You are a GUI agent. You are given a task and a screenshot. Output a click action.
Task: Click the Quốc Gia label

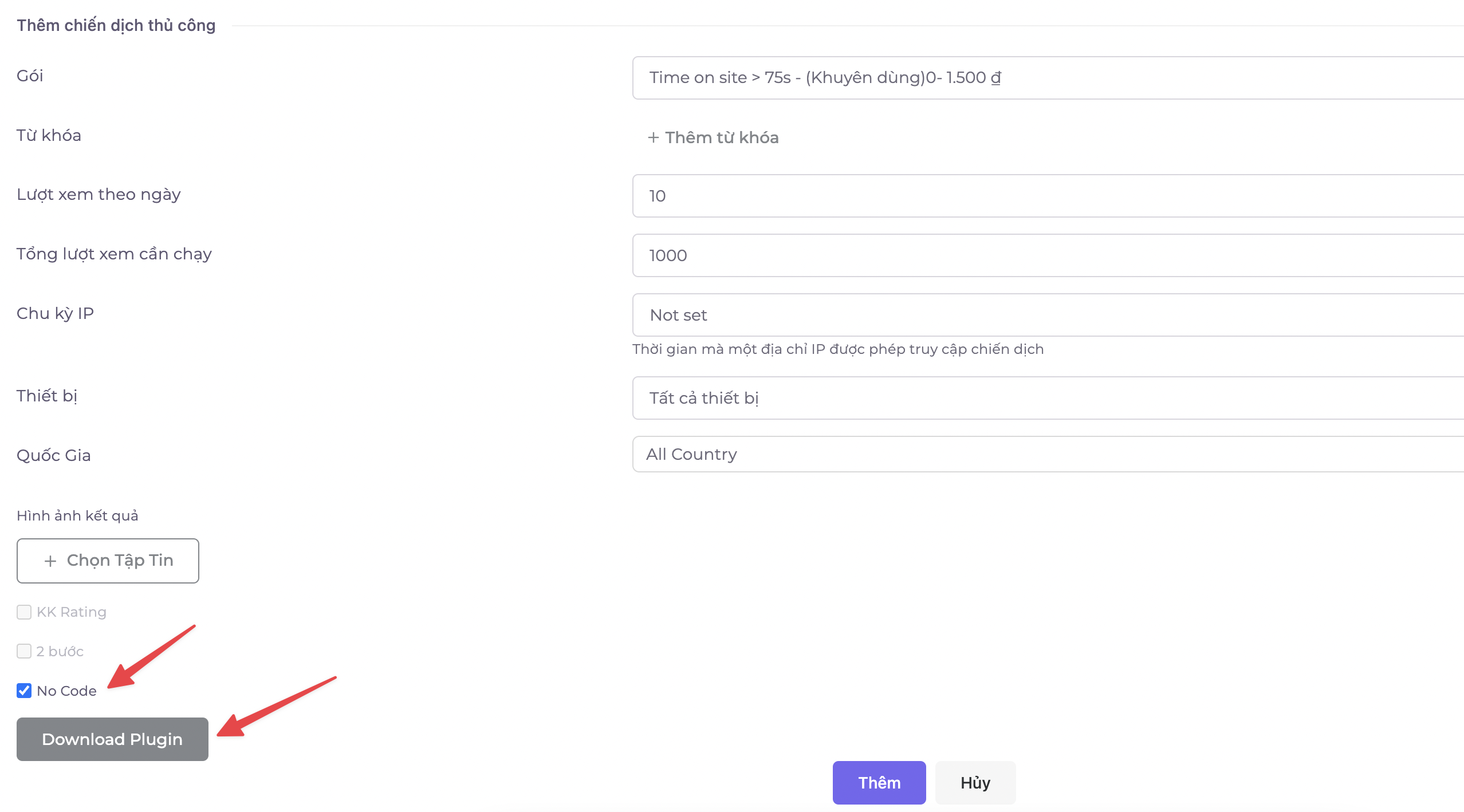(54, 456)
